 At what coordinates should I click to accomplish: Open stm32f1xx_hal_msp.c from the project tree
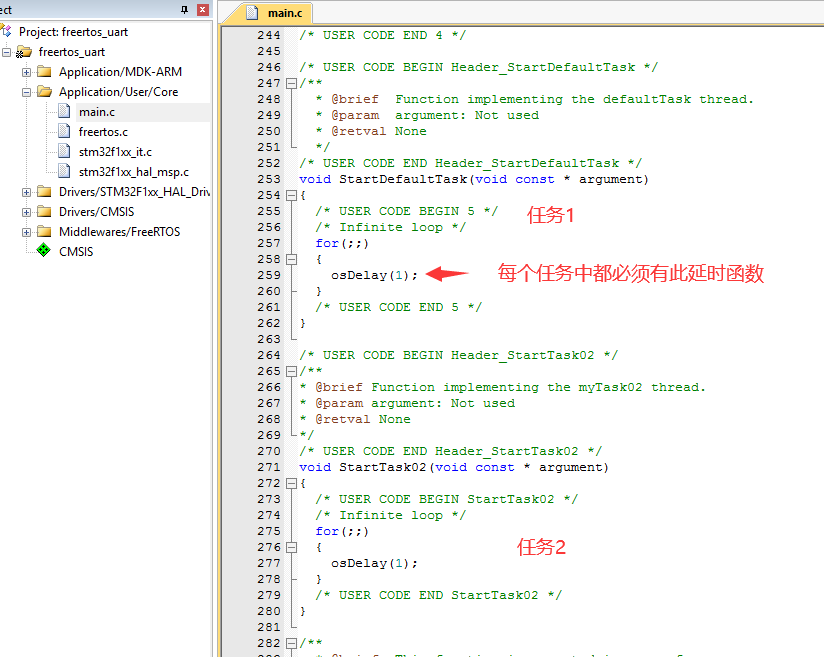[x=133, y=172]
